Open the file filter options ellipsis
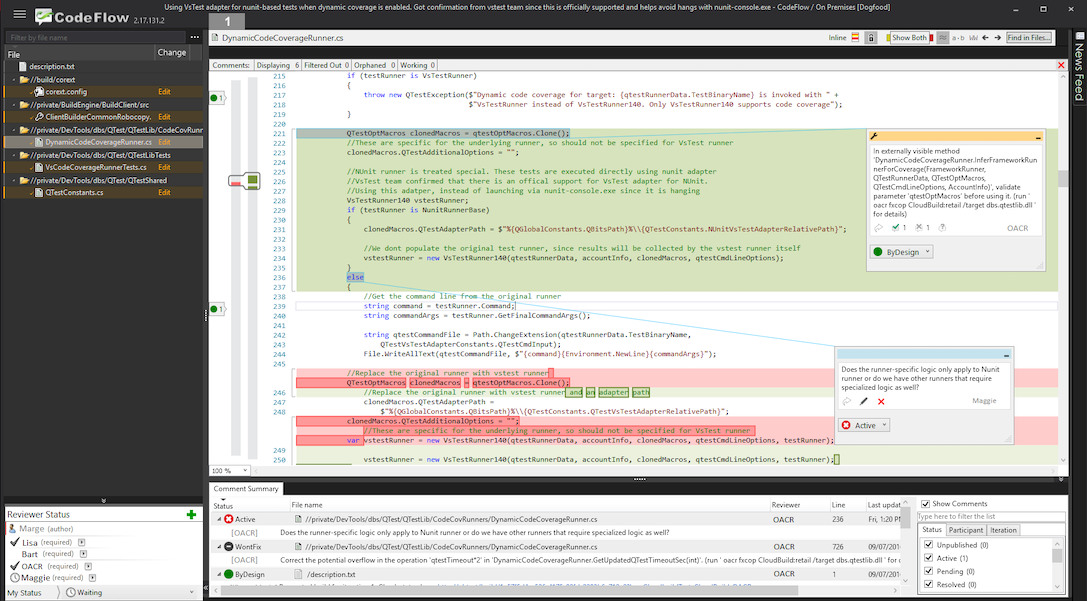This screenshot has height=601, width=1087. [195, 37]
